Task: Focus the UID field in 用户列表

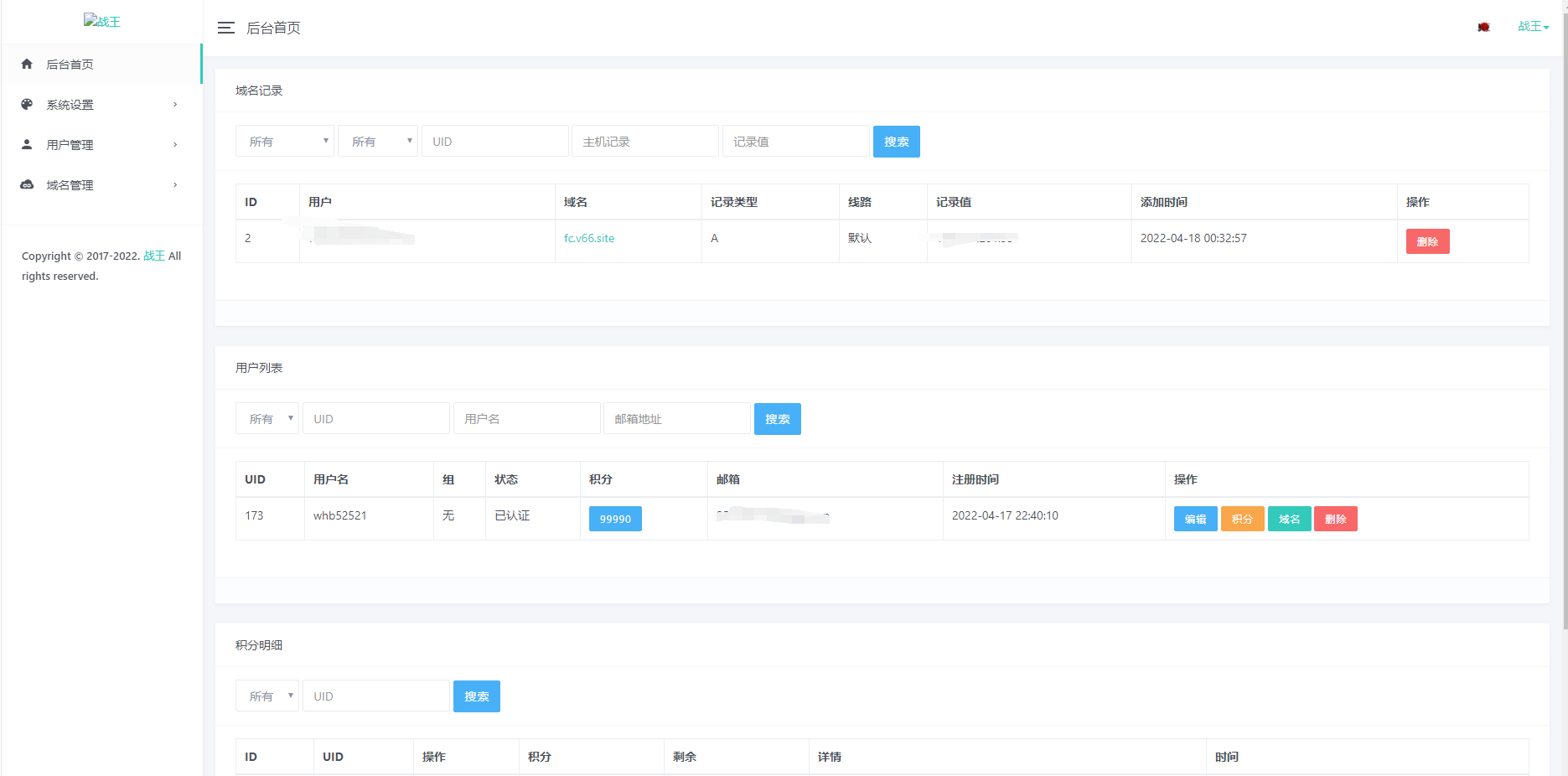Action: click(376, 419)
